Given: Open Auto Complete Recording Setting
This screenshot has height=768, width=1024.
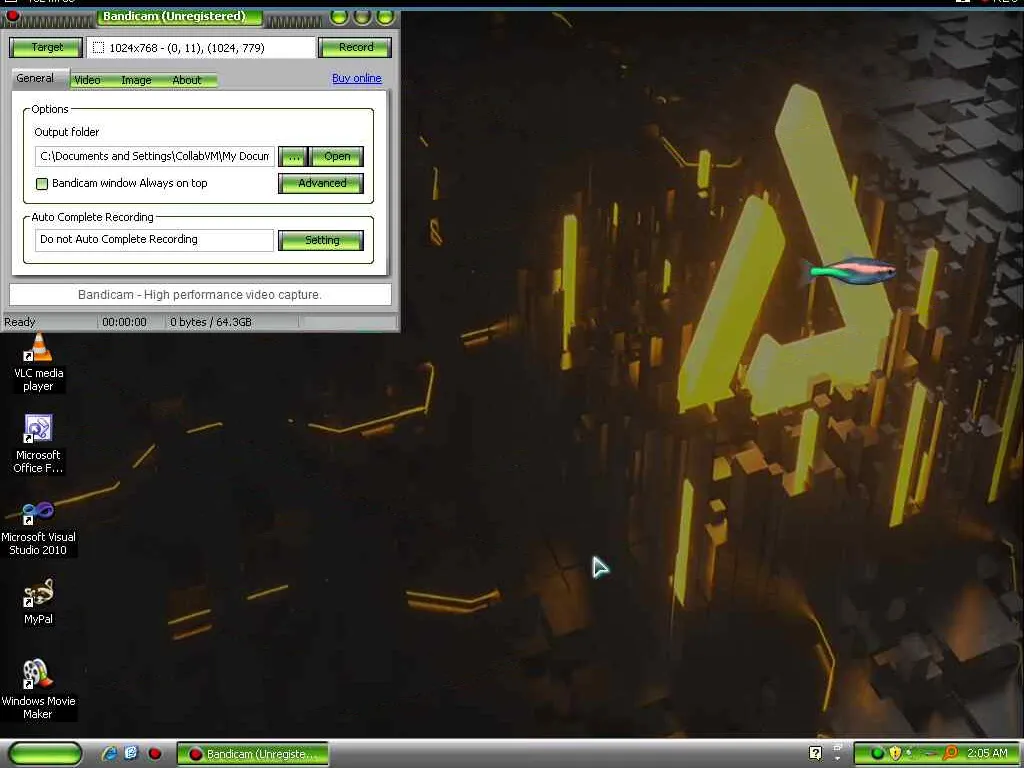Looking at the screenshot, I should (x=322, y=240).
